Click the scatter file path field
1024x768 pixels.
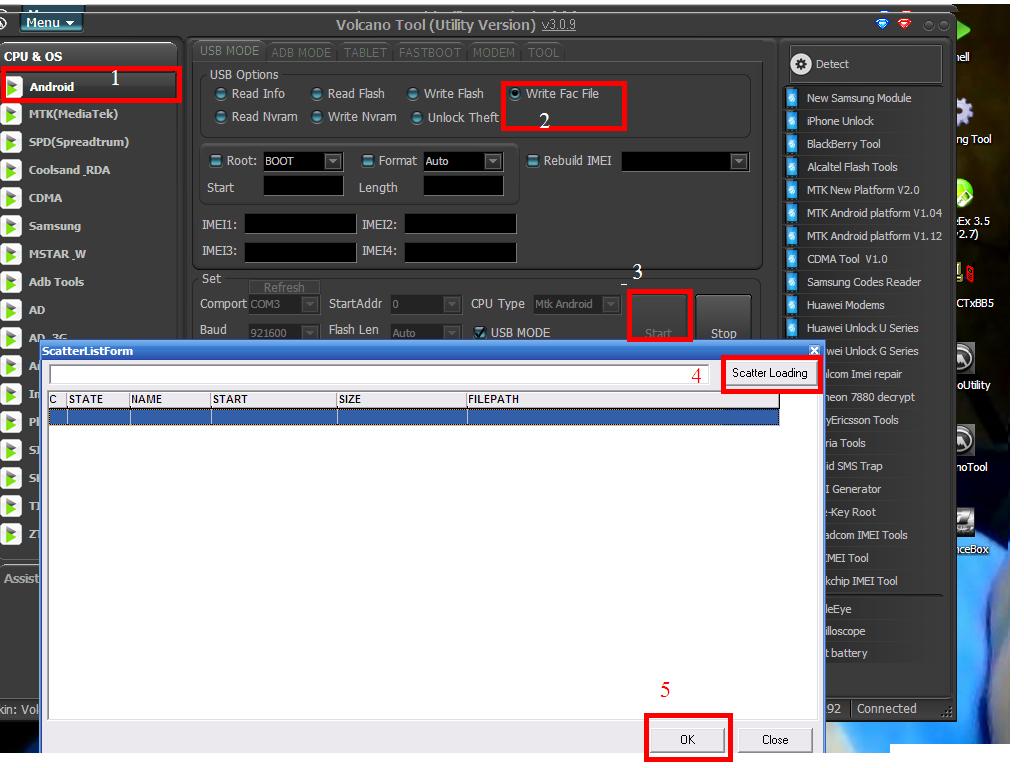click(379, 374)
